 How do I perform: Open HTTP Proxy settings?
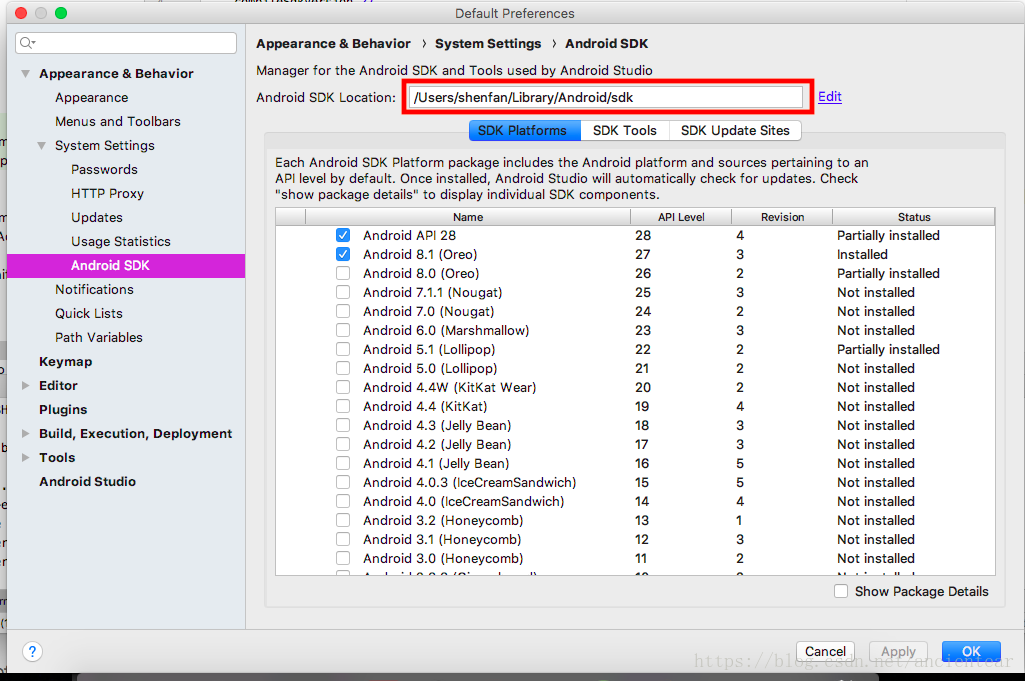[x=107, y=193]
